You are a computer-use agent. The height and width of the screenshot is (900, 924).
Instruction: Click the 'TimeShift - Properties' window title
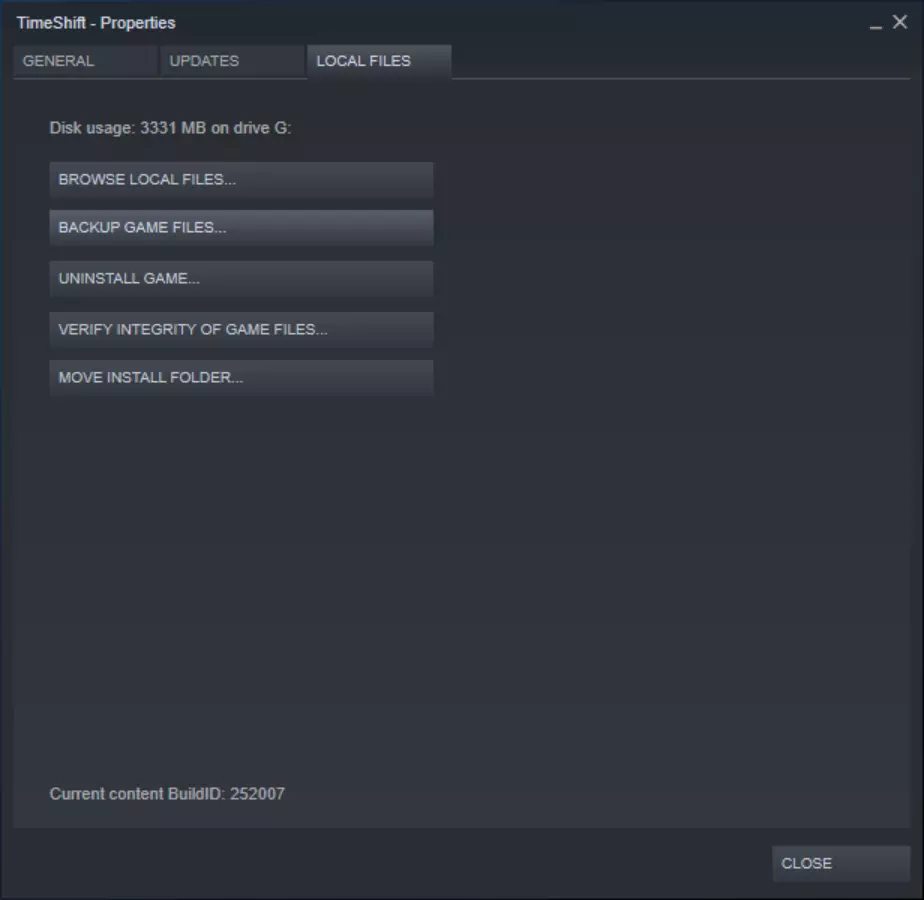click(96, 23)
